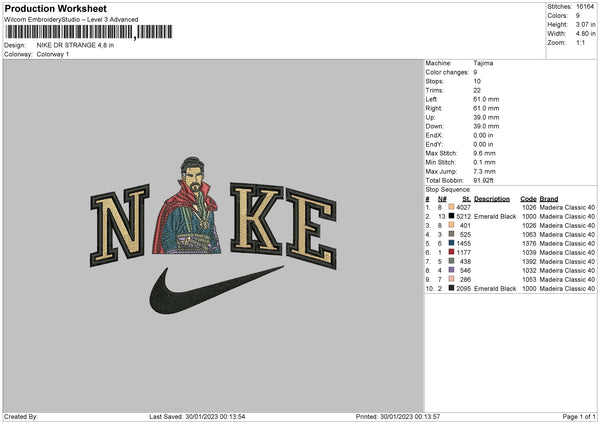Pick the blue swatch beside stitch count 1455
Image resolution: width=600 pixels, height=424 pixels.
pyautogui.click(x=451, y=243)
